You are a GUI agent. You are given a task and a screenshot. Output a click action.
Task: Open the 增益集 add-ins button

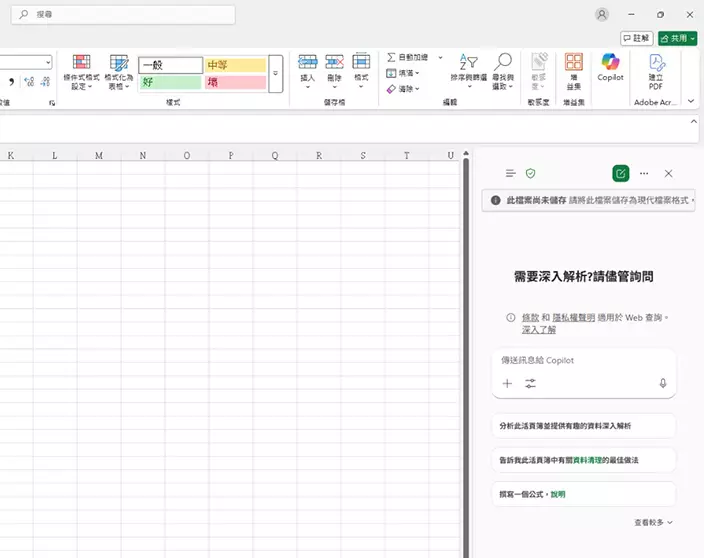[573, 70]
